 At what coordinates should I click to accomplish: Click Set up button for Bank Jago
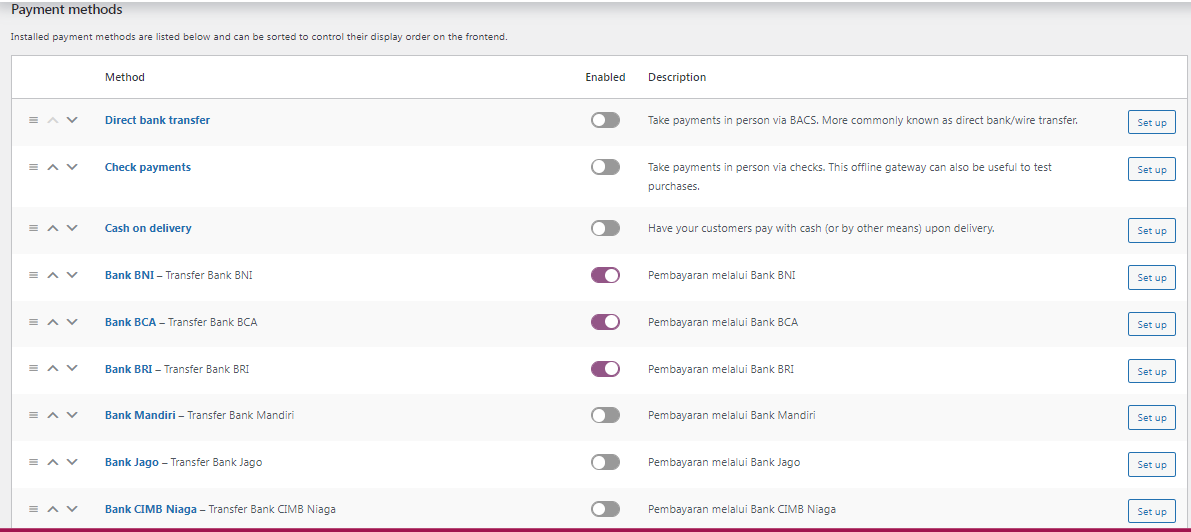1152,464
